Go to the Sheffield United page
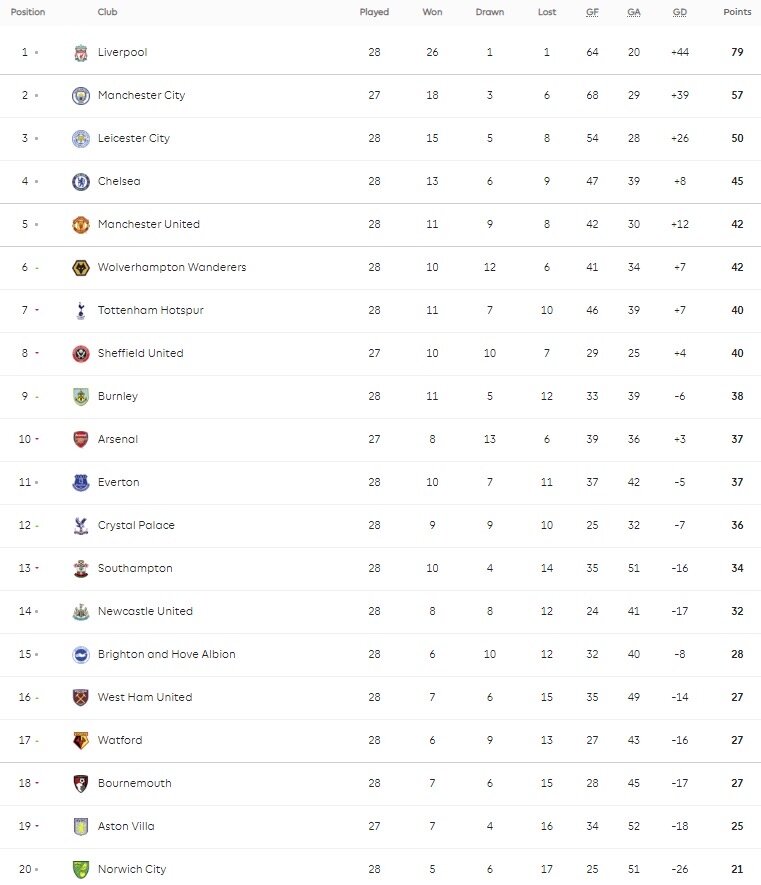The image size is (761, 885). click(140, 353)
